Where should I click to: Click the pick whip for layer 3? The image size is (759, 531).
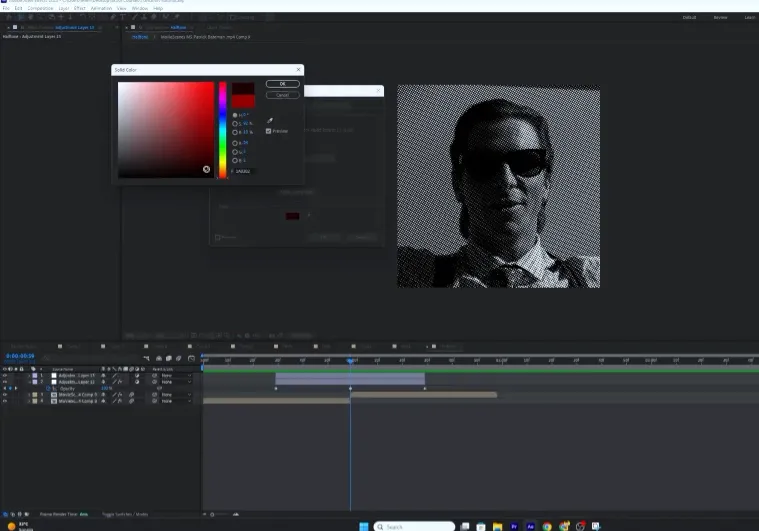(155, 394)
